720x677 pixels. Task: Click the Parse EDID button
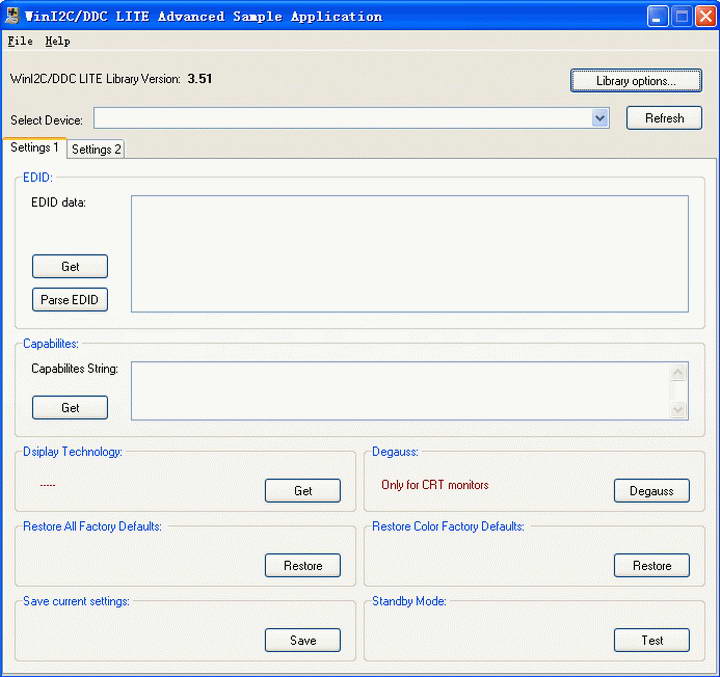(x=70, y=299)
